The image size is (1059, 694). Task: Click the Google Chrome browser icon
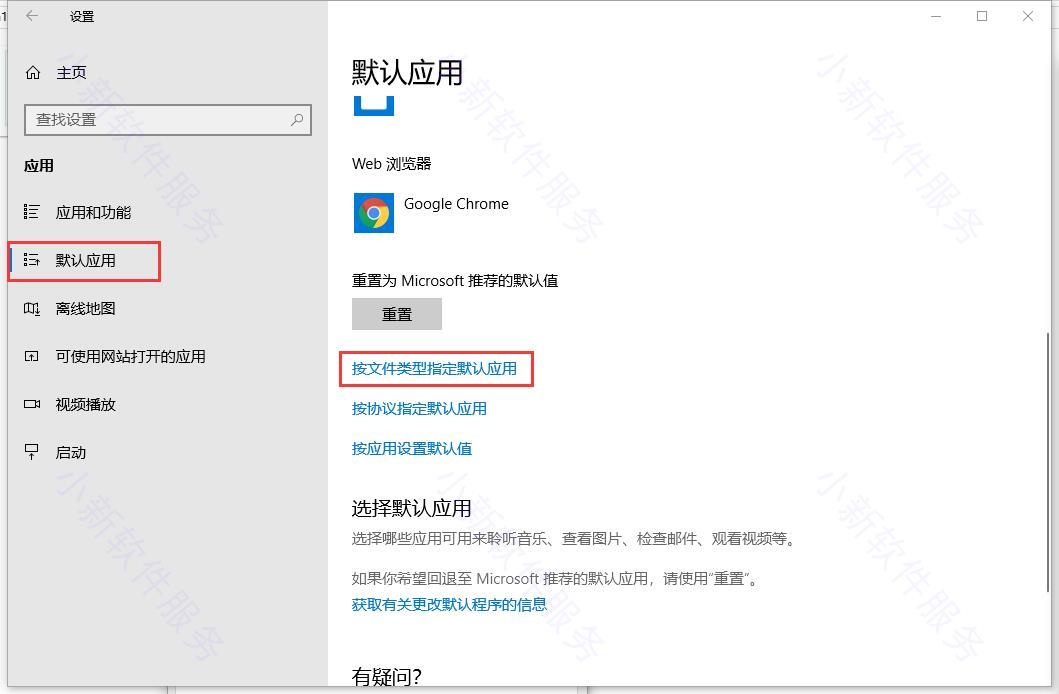point(374,213)
